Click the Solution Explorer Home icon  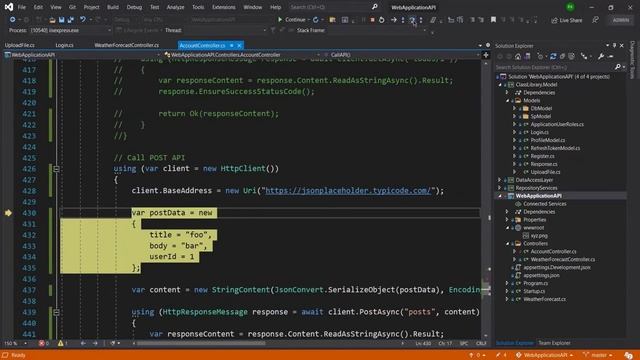[x=518, y=56]
